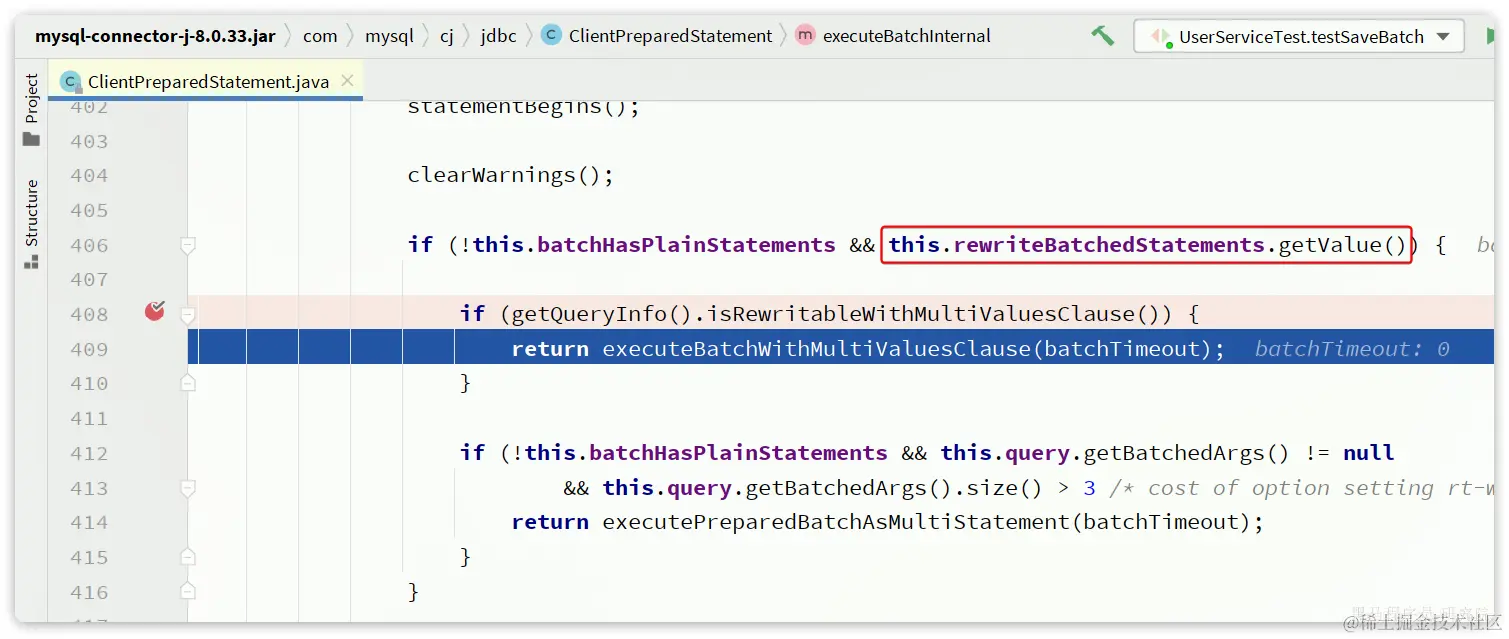Select the ClientPreparedStatement.java editor tab
1509x639 pixels.
(x=207, y=82)
